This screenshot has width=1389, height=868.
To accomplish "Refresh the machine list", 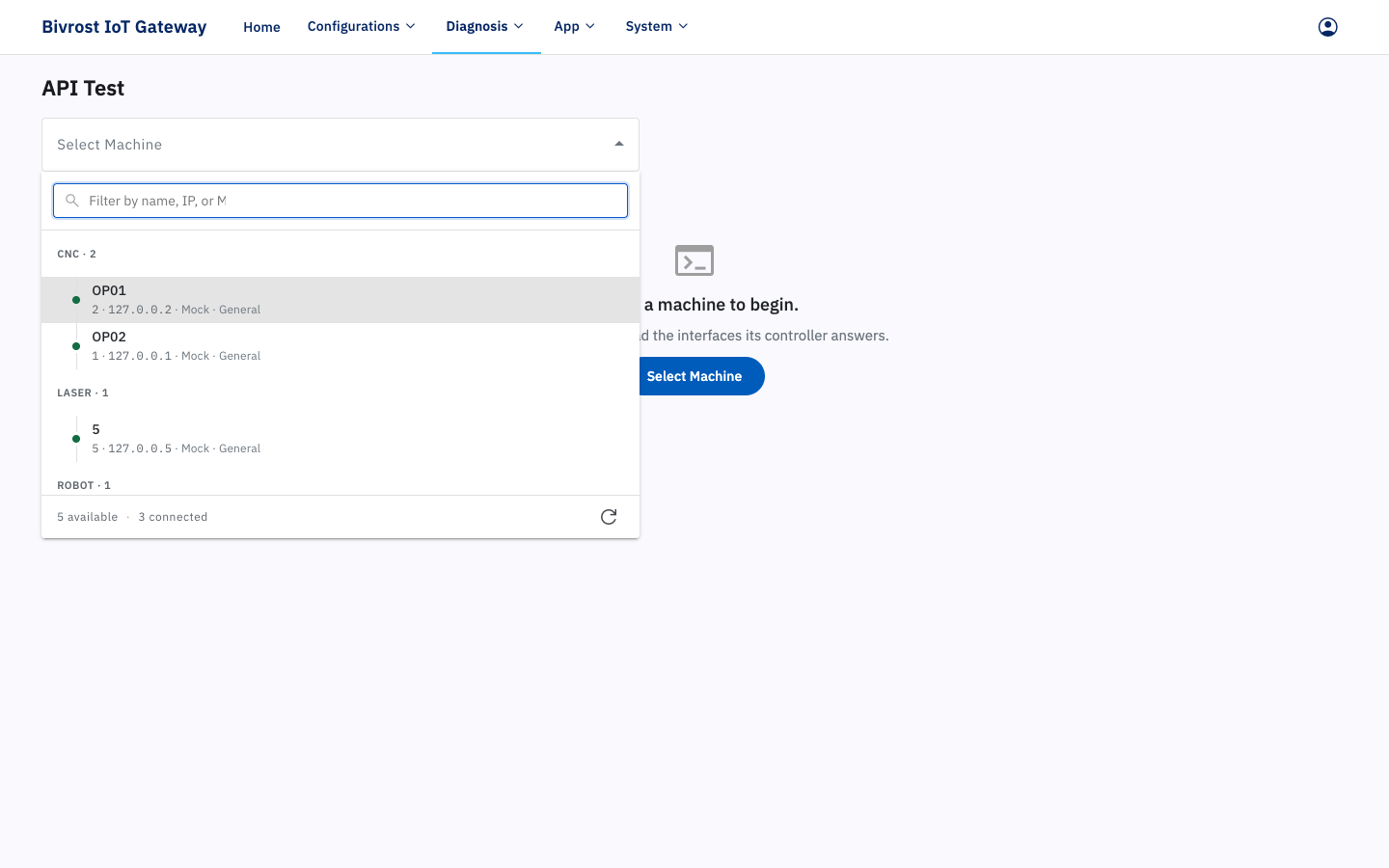I will (609, 517).
